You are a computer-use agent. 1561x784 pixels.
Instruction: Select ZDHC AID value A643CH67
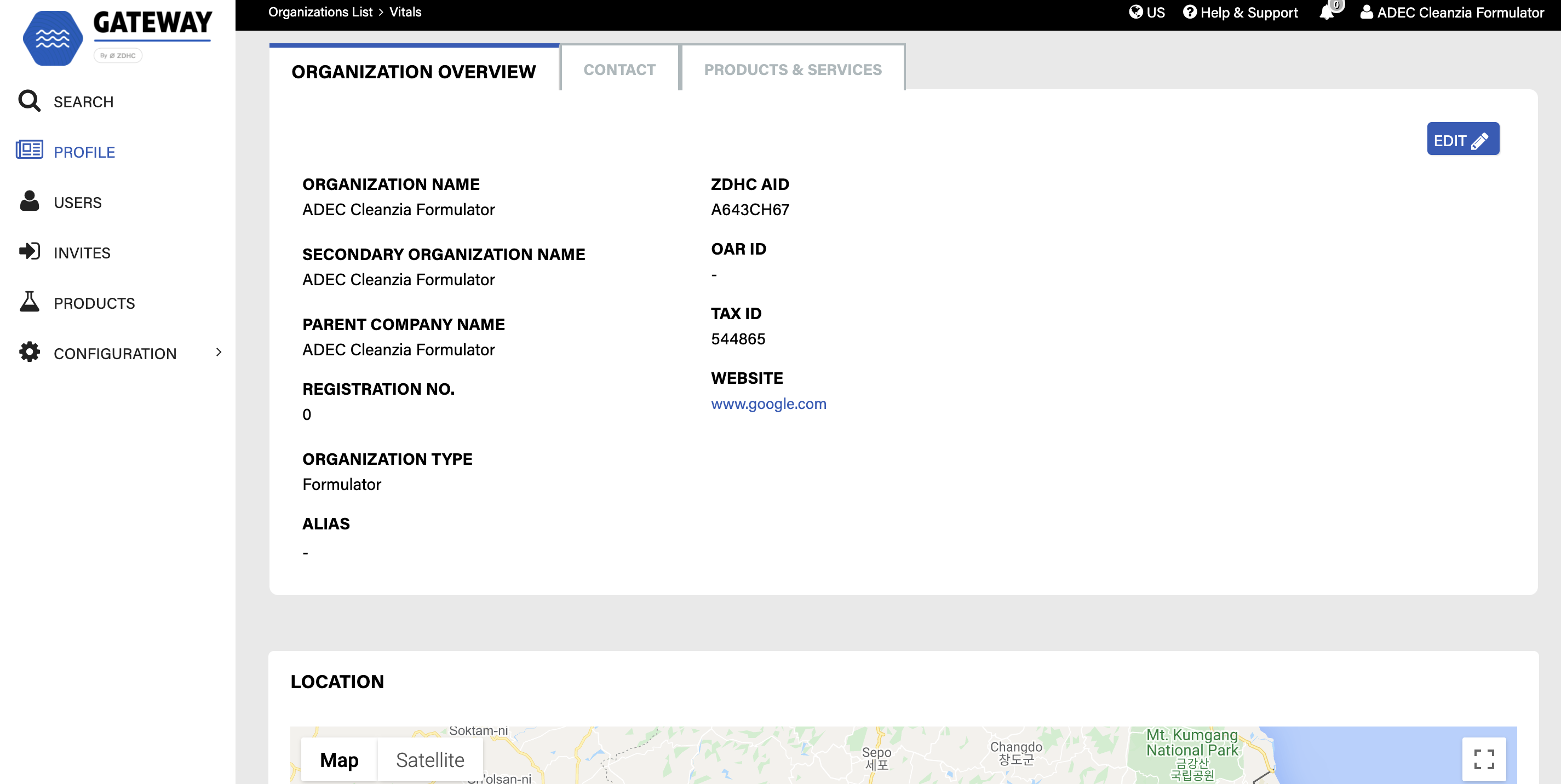pyautogui.click(x=750, y=210)
